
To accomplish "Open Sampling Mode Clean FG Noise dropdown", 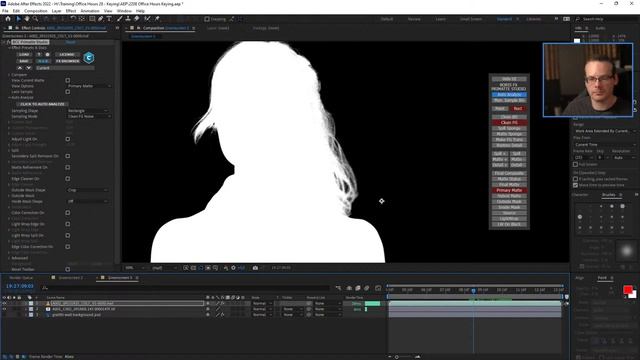I will (x=89, y=116).
